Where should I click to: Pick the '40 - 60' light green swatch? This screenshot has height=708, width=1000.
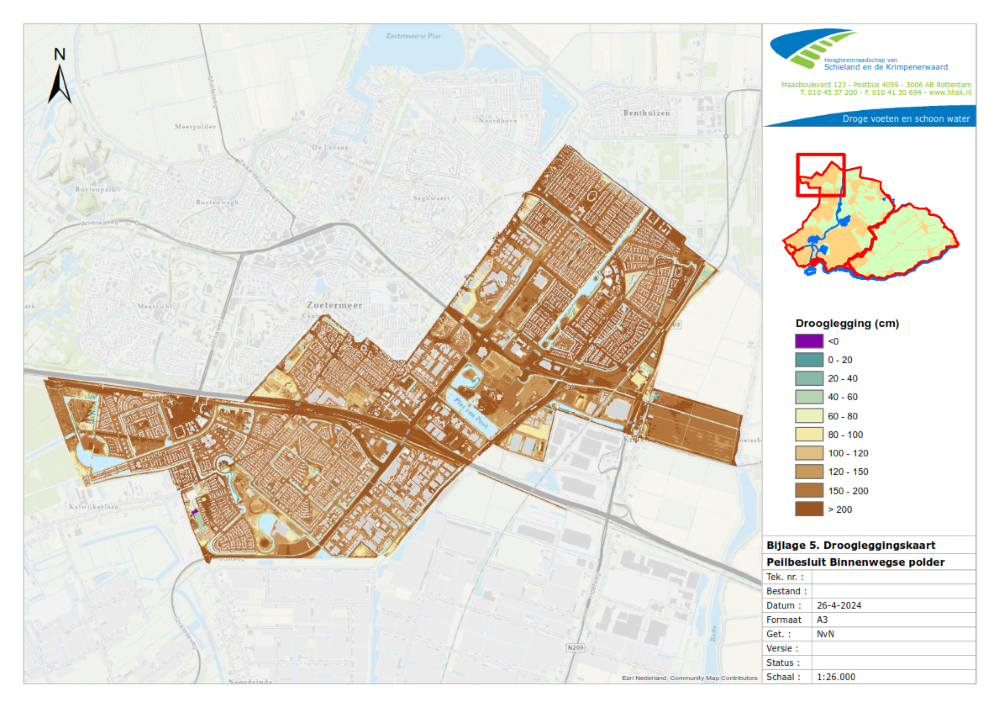[809, 397]
